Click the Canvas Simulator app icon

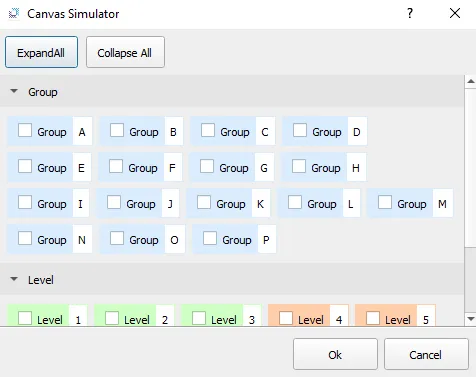pyautogui.click(x=14, y=14)
